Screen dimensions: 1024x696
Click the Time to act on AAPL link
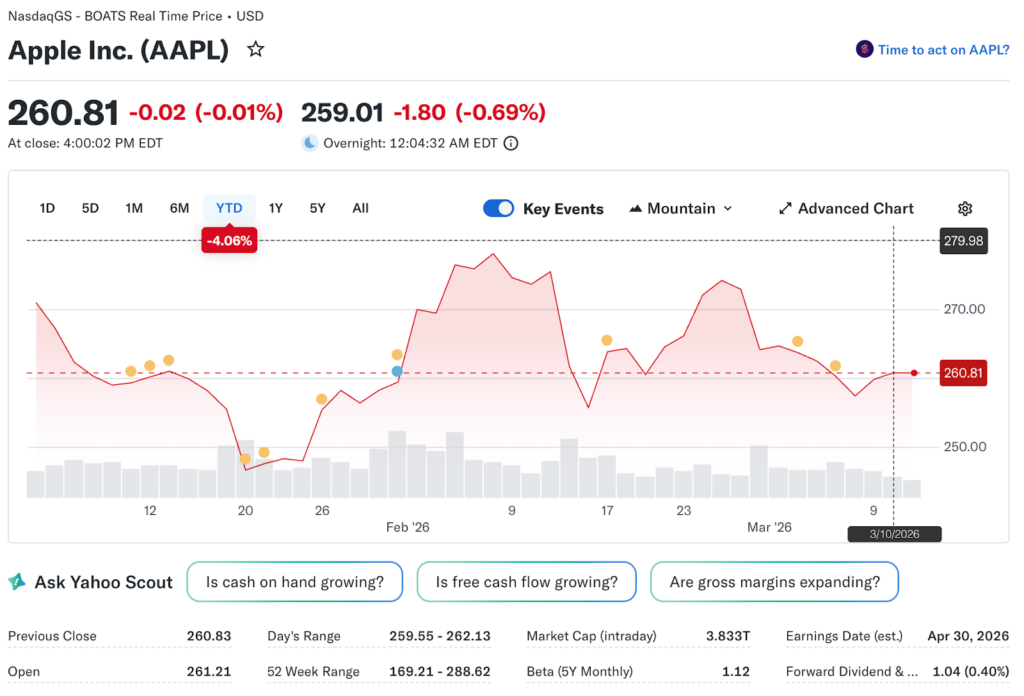(x=943, y=49)
